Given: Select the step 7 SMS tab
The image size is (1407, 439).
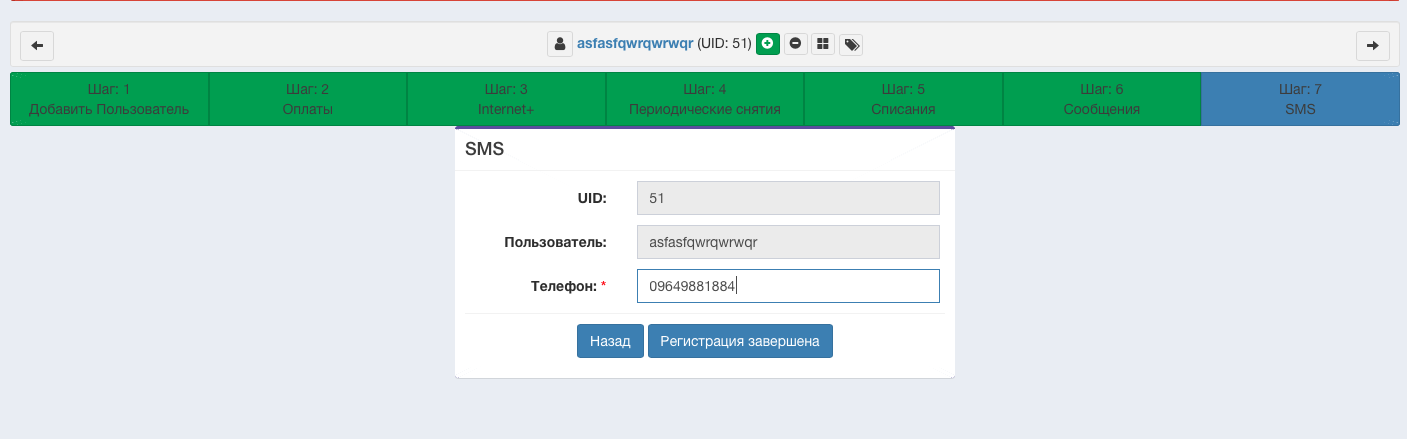Looking at the screenshot, I should click(x=1300, y=99).
